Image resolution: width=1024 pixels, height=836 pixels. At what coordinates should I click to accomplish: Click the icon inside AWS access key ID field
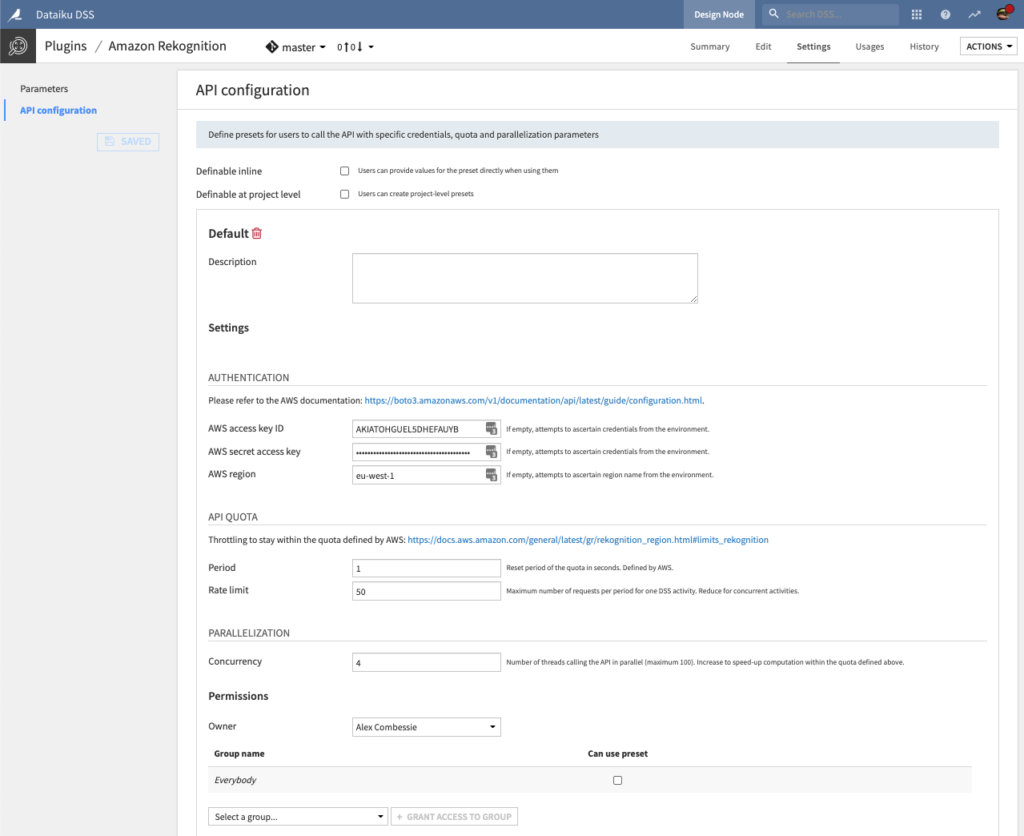coord(491,429)
